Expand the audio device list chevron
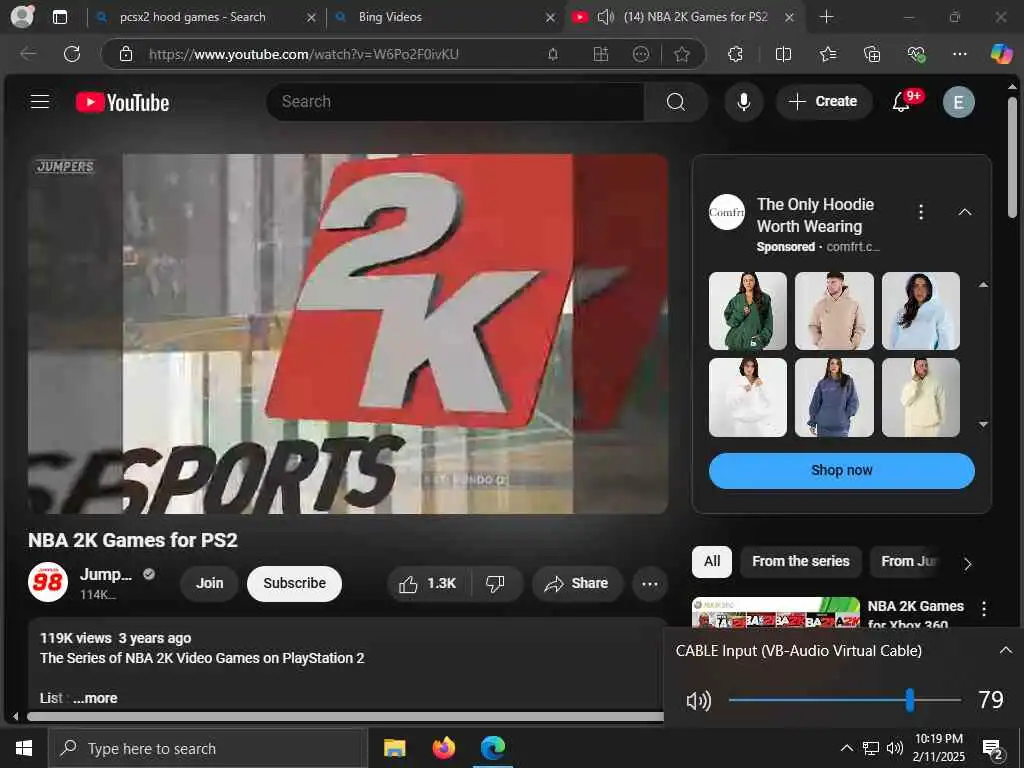 click(1005, 650)
